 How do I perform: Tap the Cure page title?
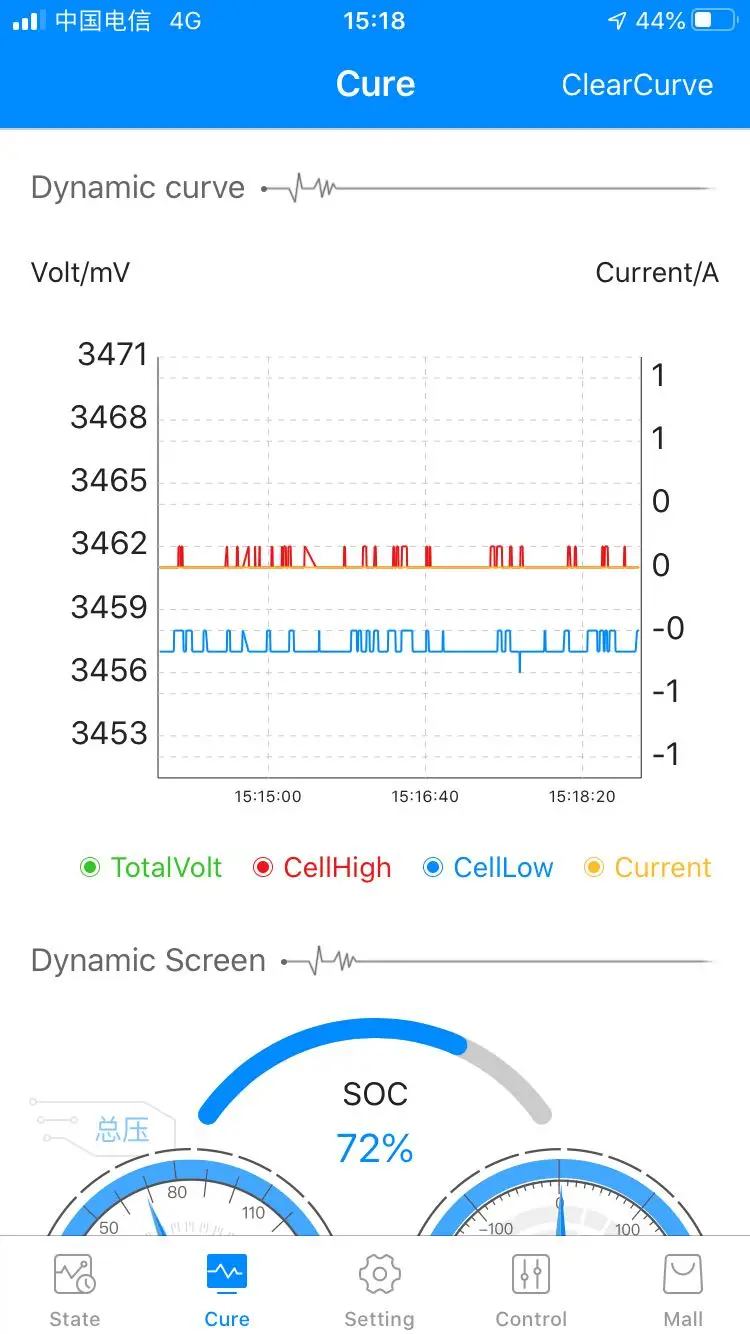[375, 84]
